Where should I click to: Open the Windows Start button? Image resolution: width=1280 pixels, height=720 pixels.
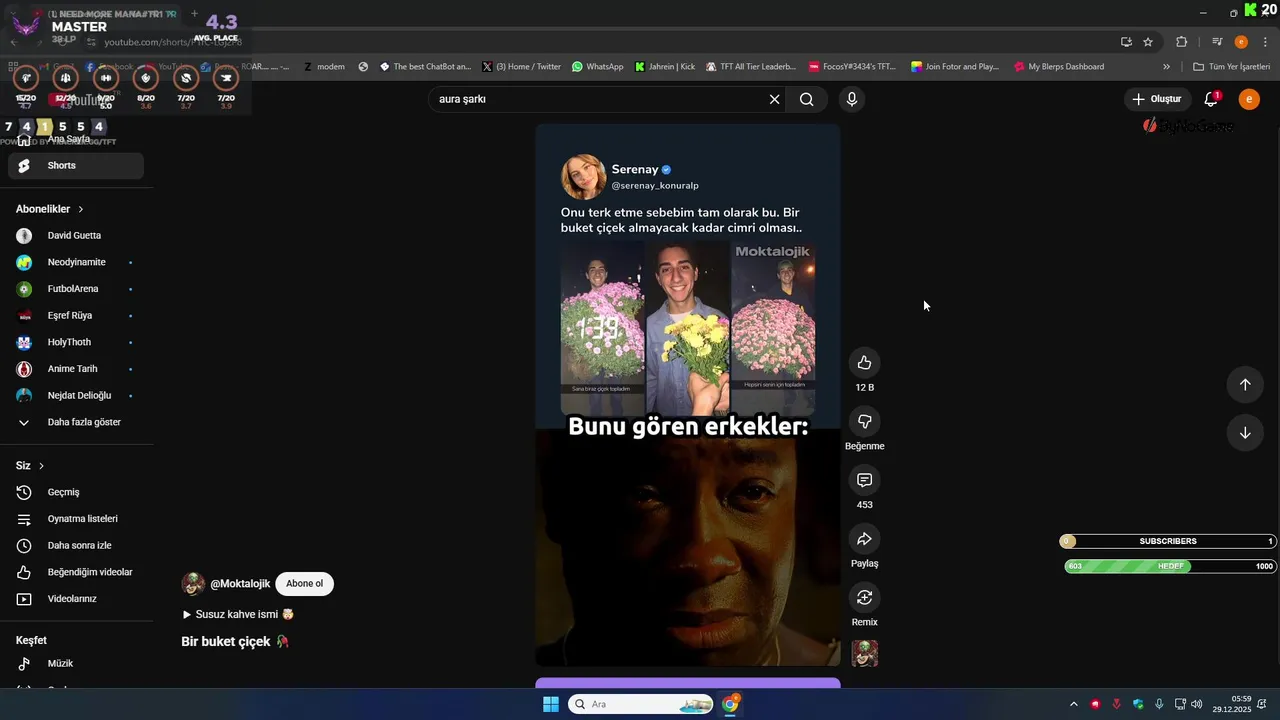[x=551, y=704]
